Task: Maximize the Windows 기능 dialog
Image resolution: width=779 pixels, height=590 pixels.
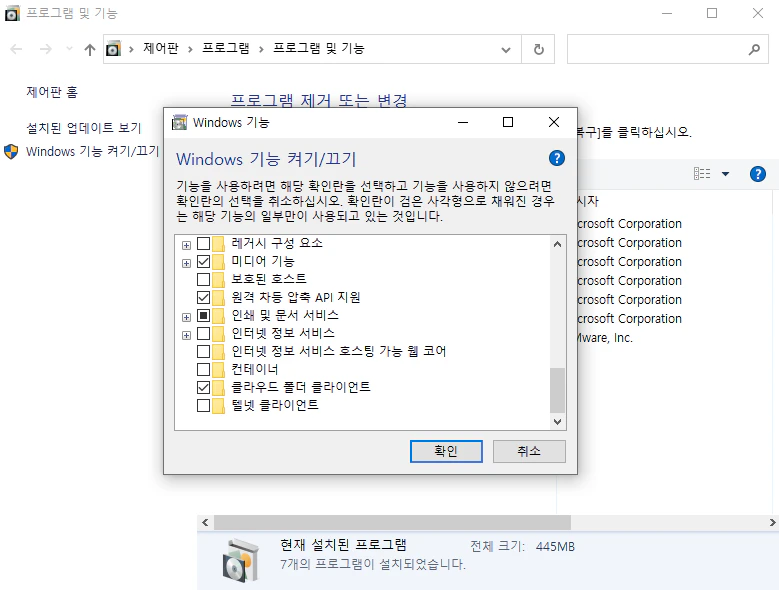Action: 508,122
